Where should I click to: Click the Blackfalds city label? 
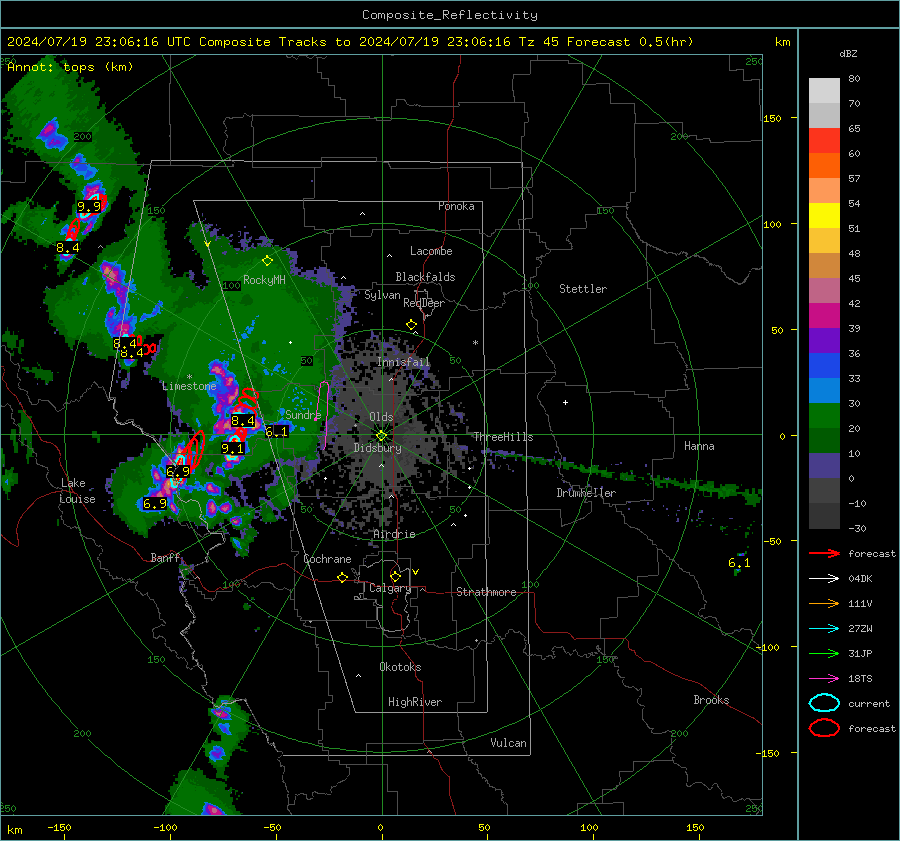click(425, 277)
